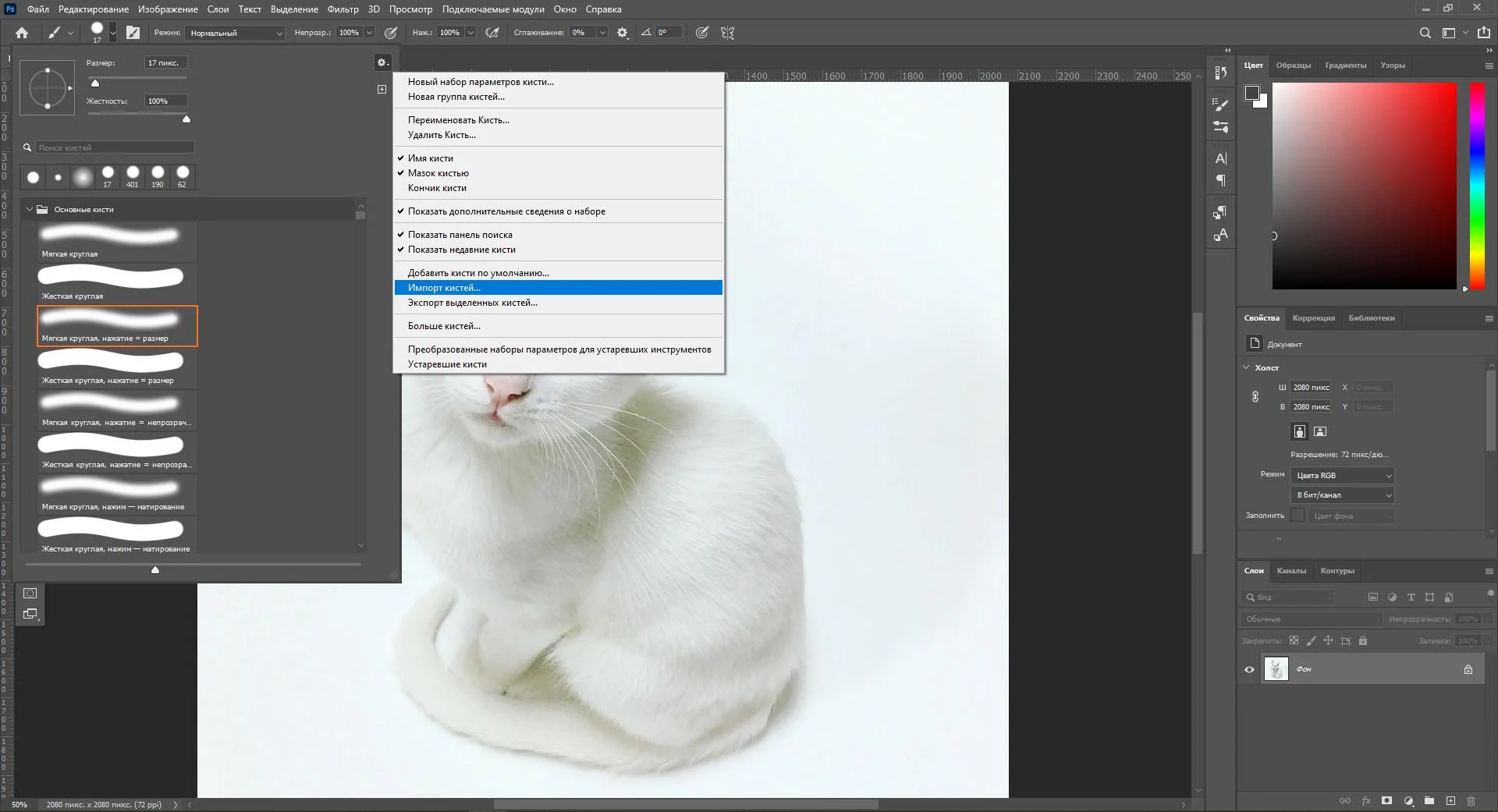The width and height of the screenshot is (1498, 812).
Task: Hide the Фон layer with the eye icon
Action: [x=1249, y=669]
